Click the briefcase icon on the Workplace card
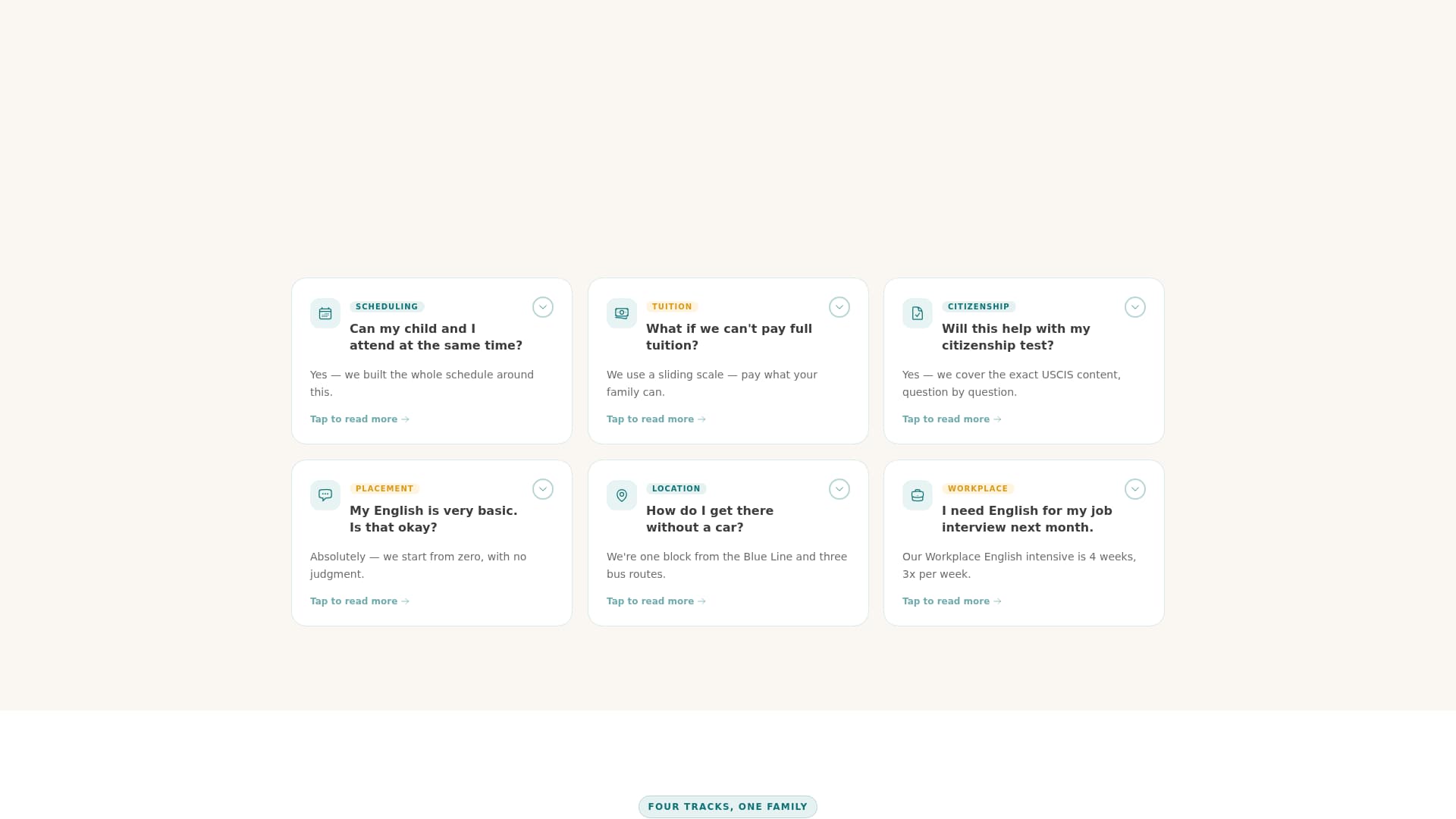The image size is (1456, 819). pos(917,494)
